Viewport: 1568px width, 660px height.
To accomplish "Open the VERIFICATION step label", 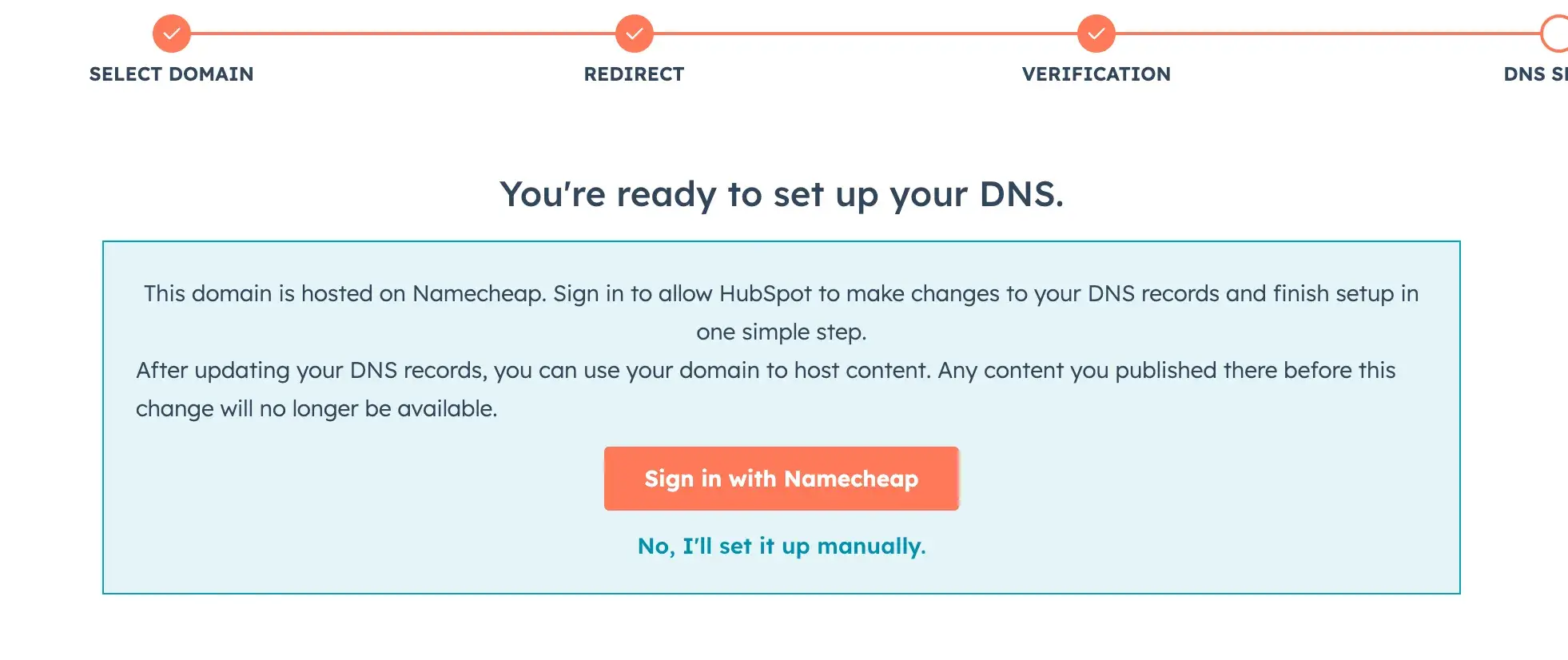I will click(1096, 74).
